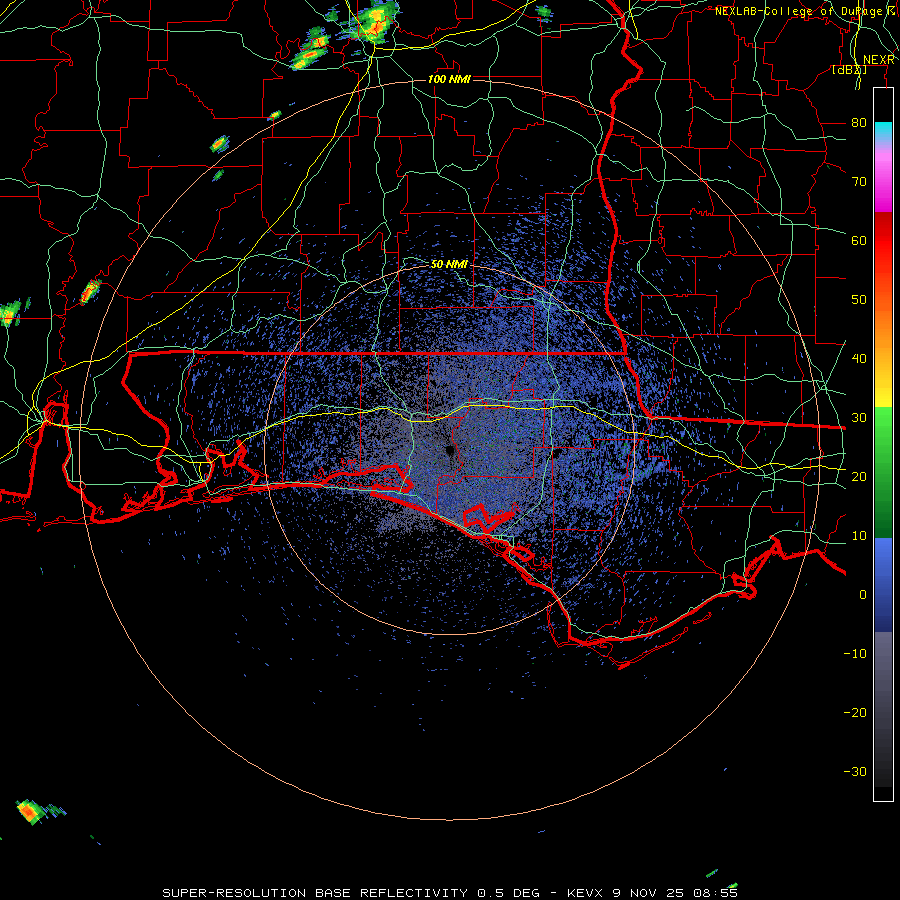Viewport: 900px width, 900px height.
Task: Click the 20 value on the dBZ scale
Action: coord(859,477)
